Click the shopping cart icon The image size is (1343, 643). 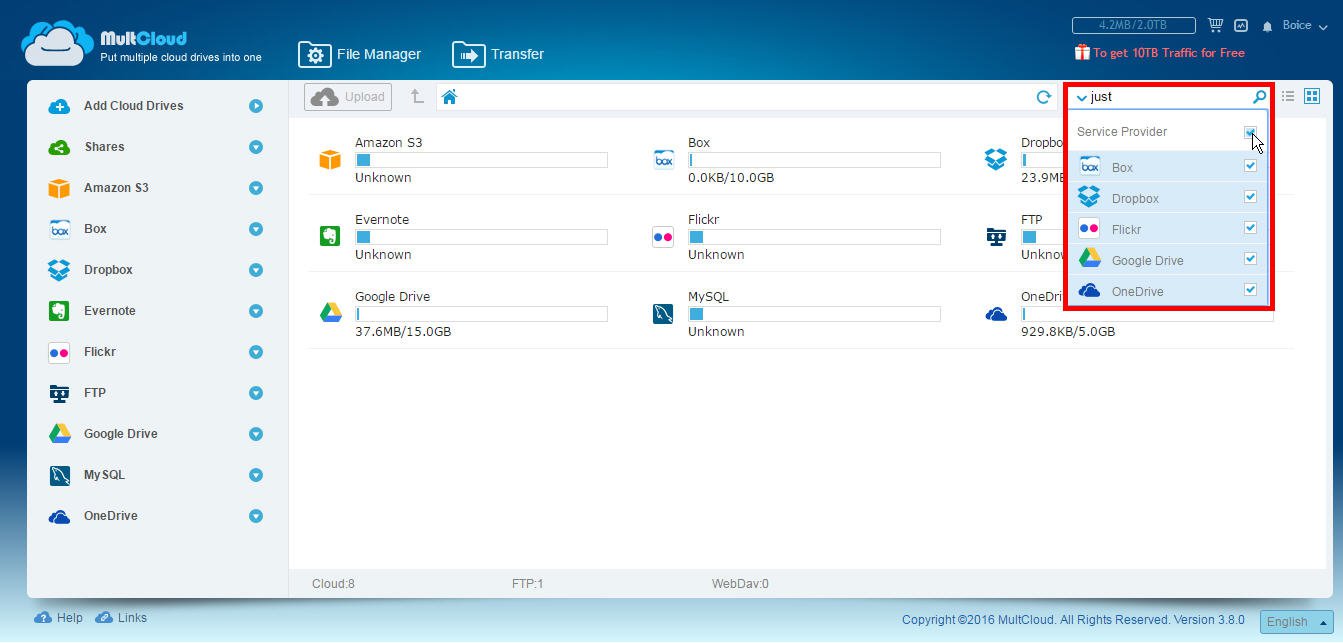[1215, 25]
